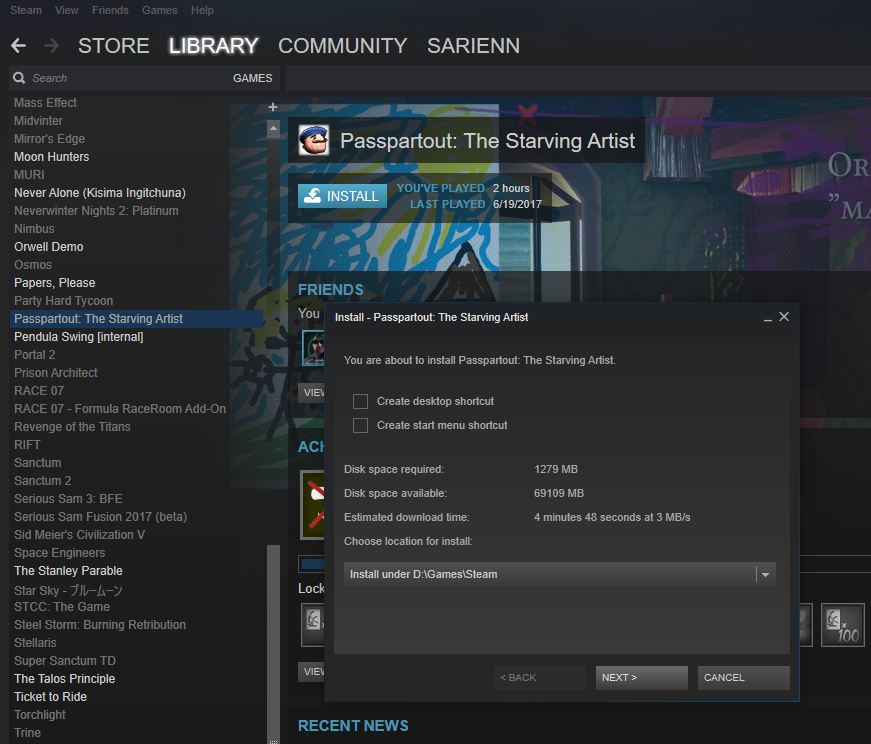Switch to the COMMUNITY tab
871x744 pixels.
tap(343, 46)
